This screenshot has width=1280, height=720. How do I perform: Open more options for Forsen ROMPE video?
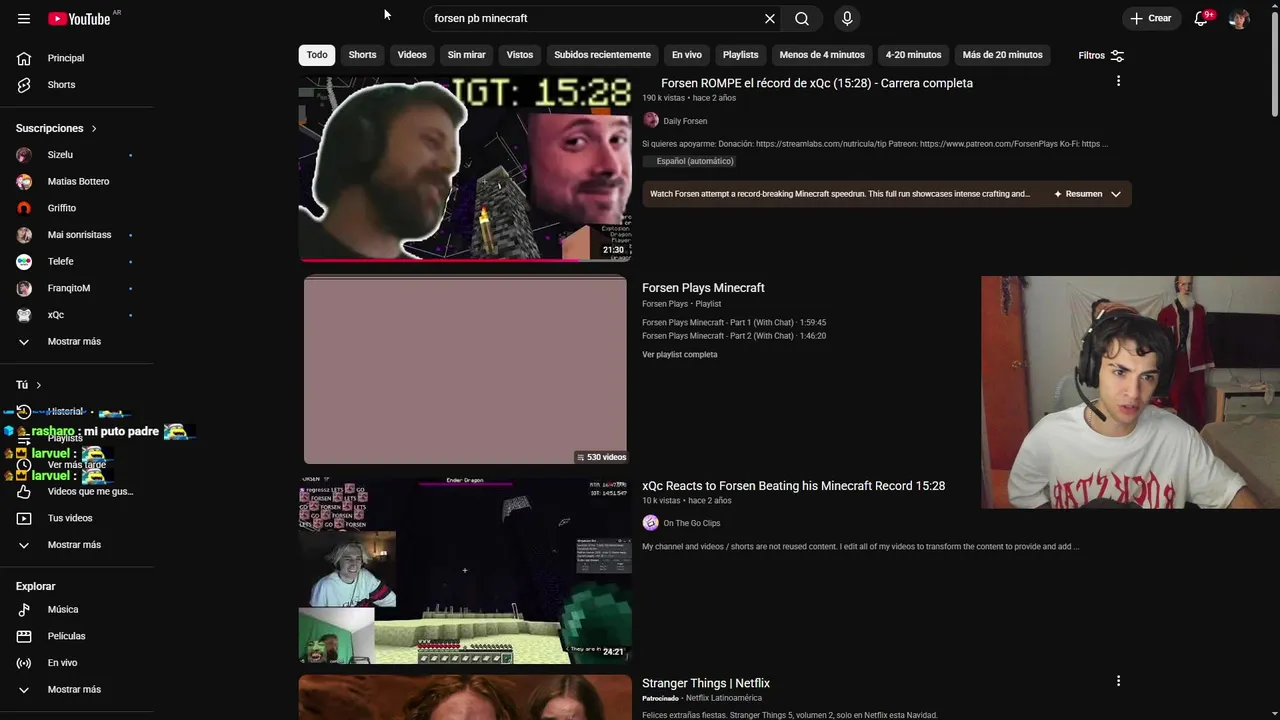(x=1118, y=81)
